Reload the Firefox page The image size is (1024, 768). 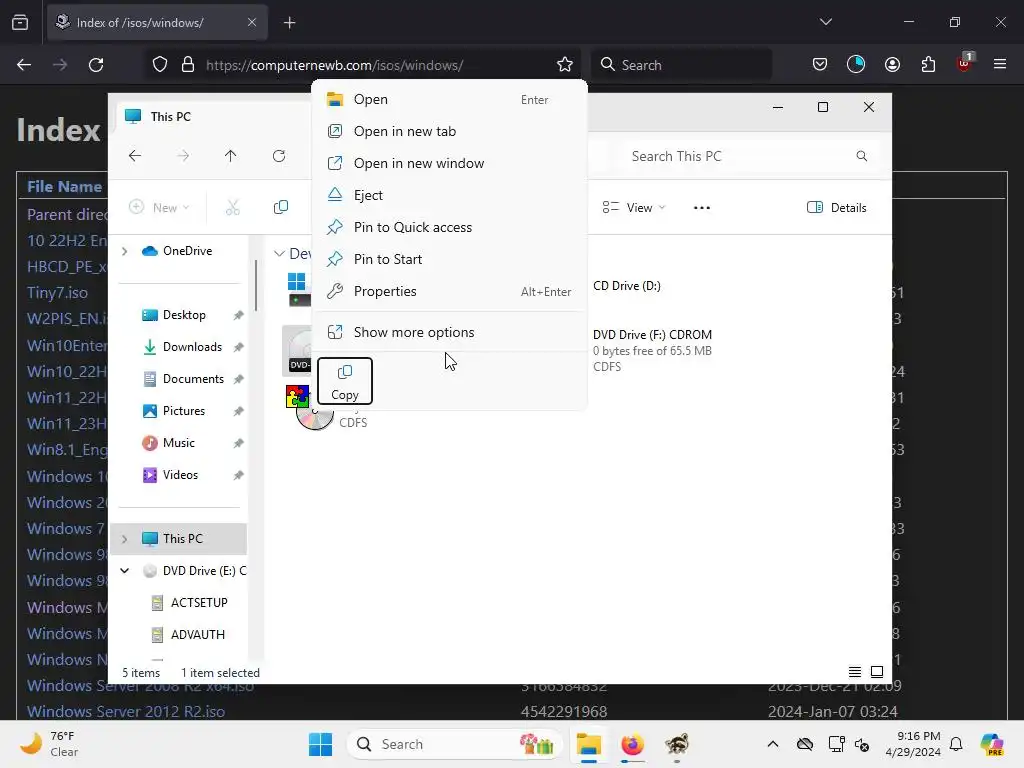tap(96, 65)
